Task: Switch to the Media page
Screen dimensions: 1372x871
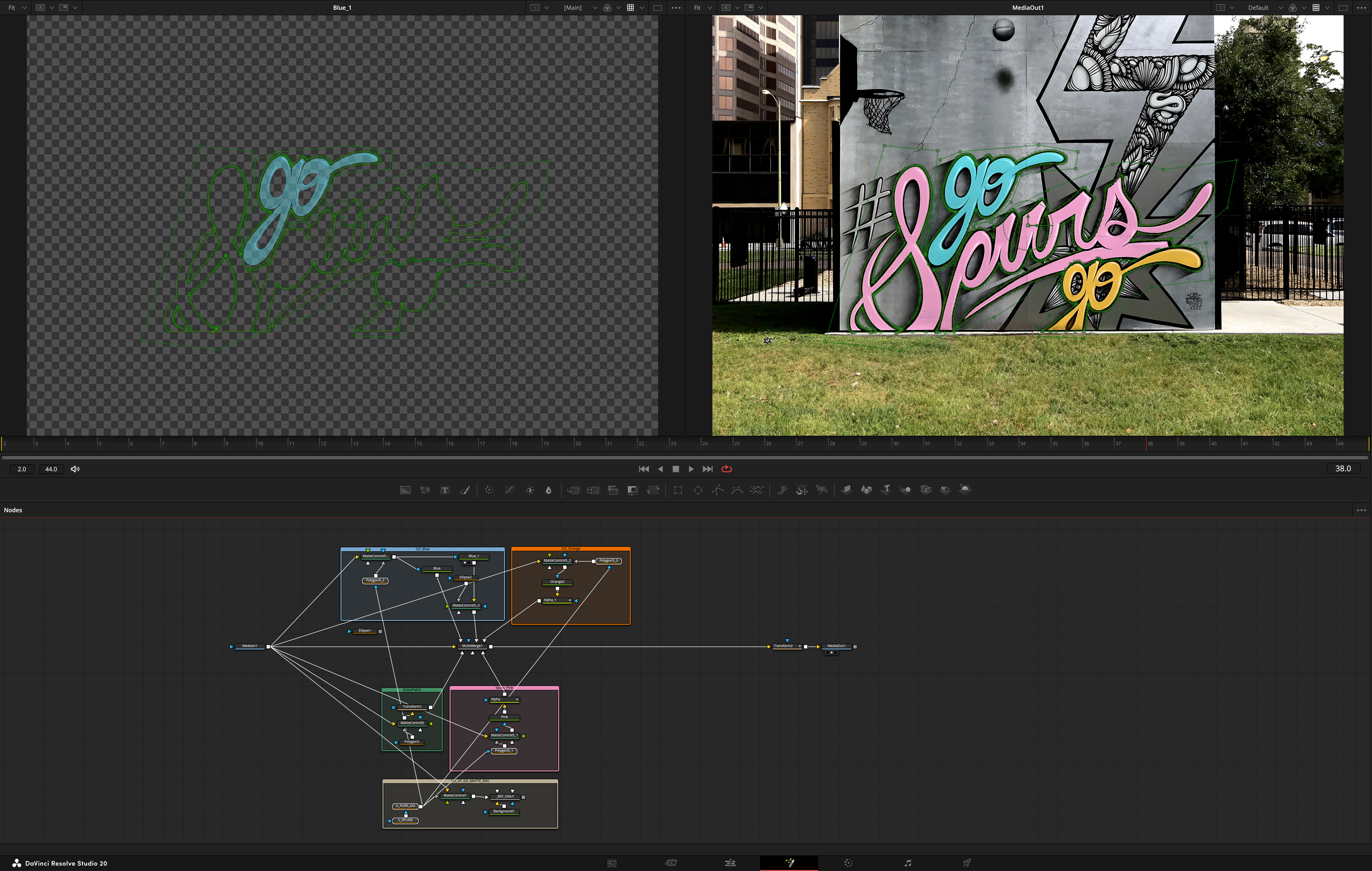Action: coord(611,863)
